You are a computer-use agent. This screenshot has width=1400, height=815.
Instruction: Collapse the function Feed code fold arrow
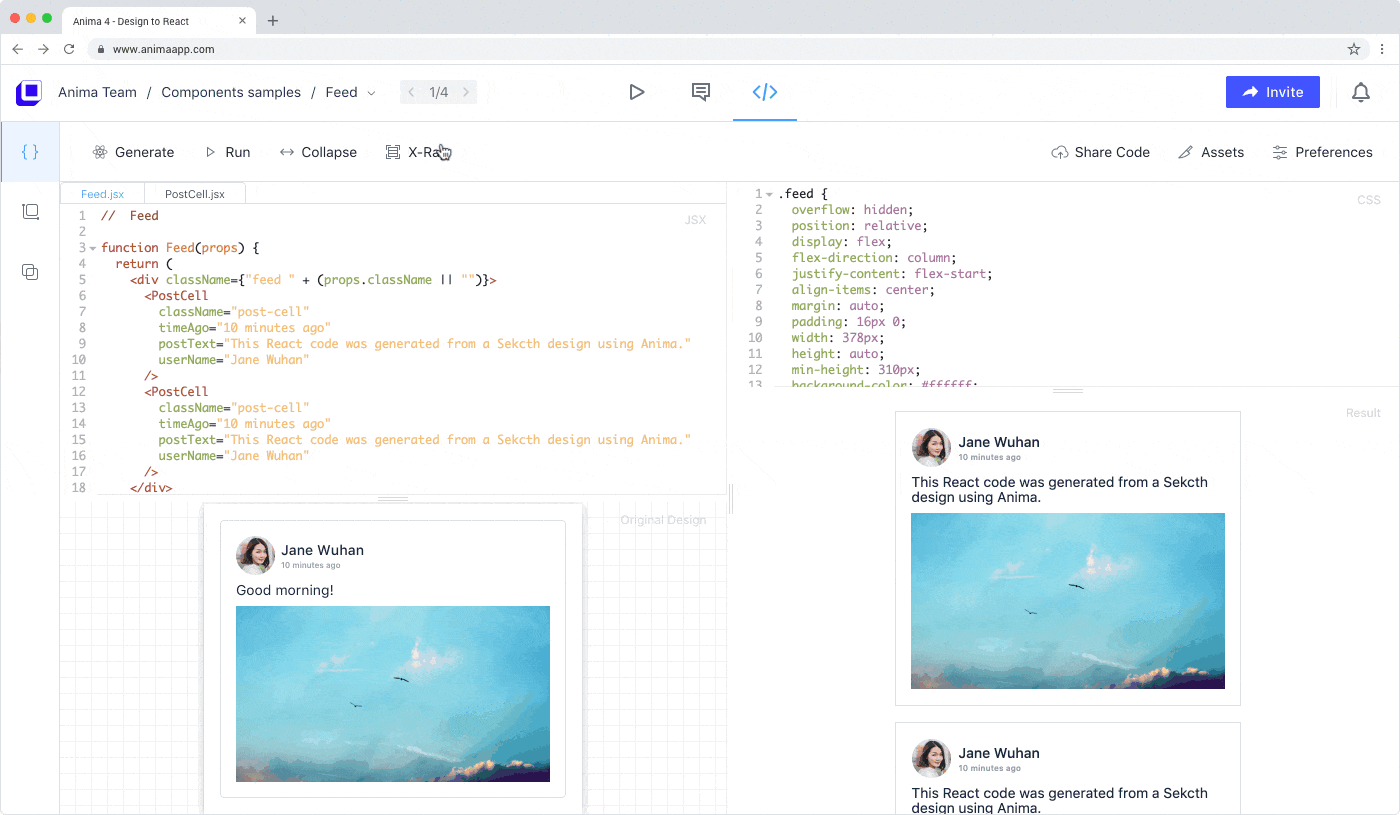[92, 248]
